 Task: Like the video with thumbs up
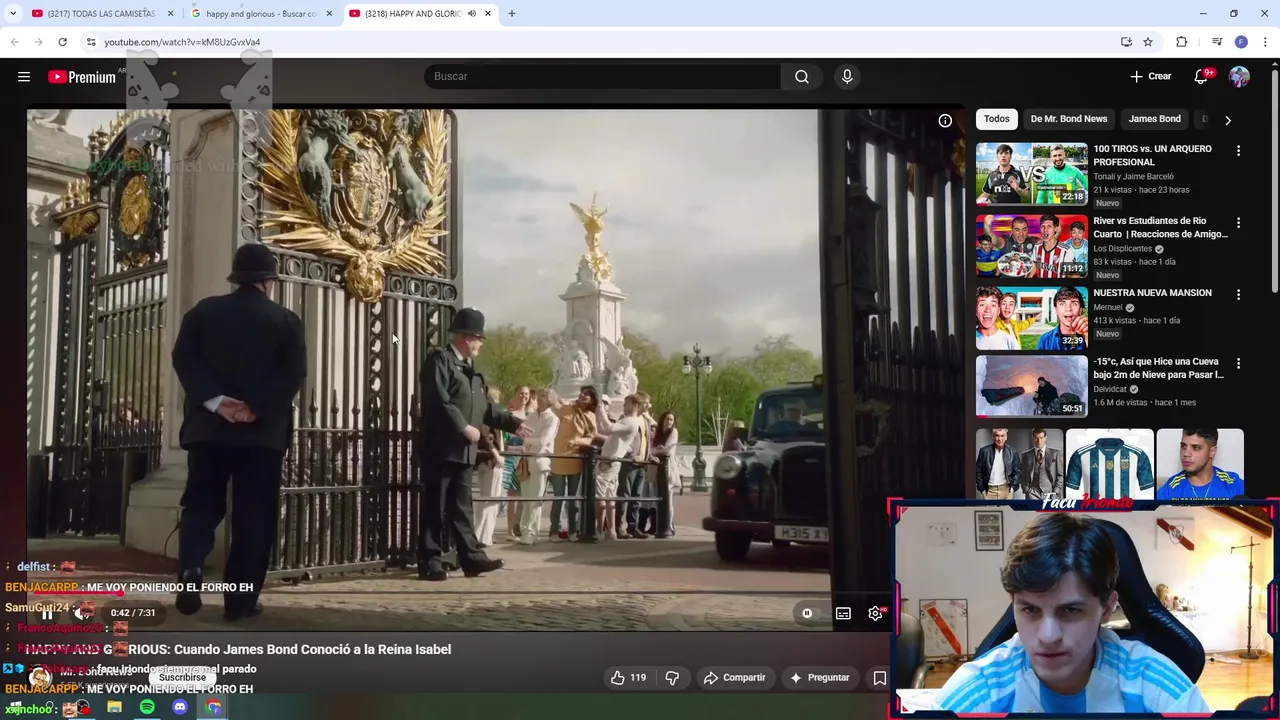[x=629, y=677]
